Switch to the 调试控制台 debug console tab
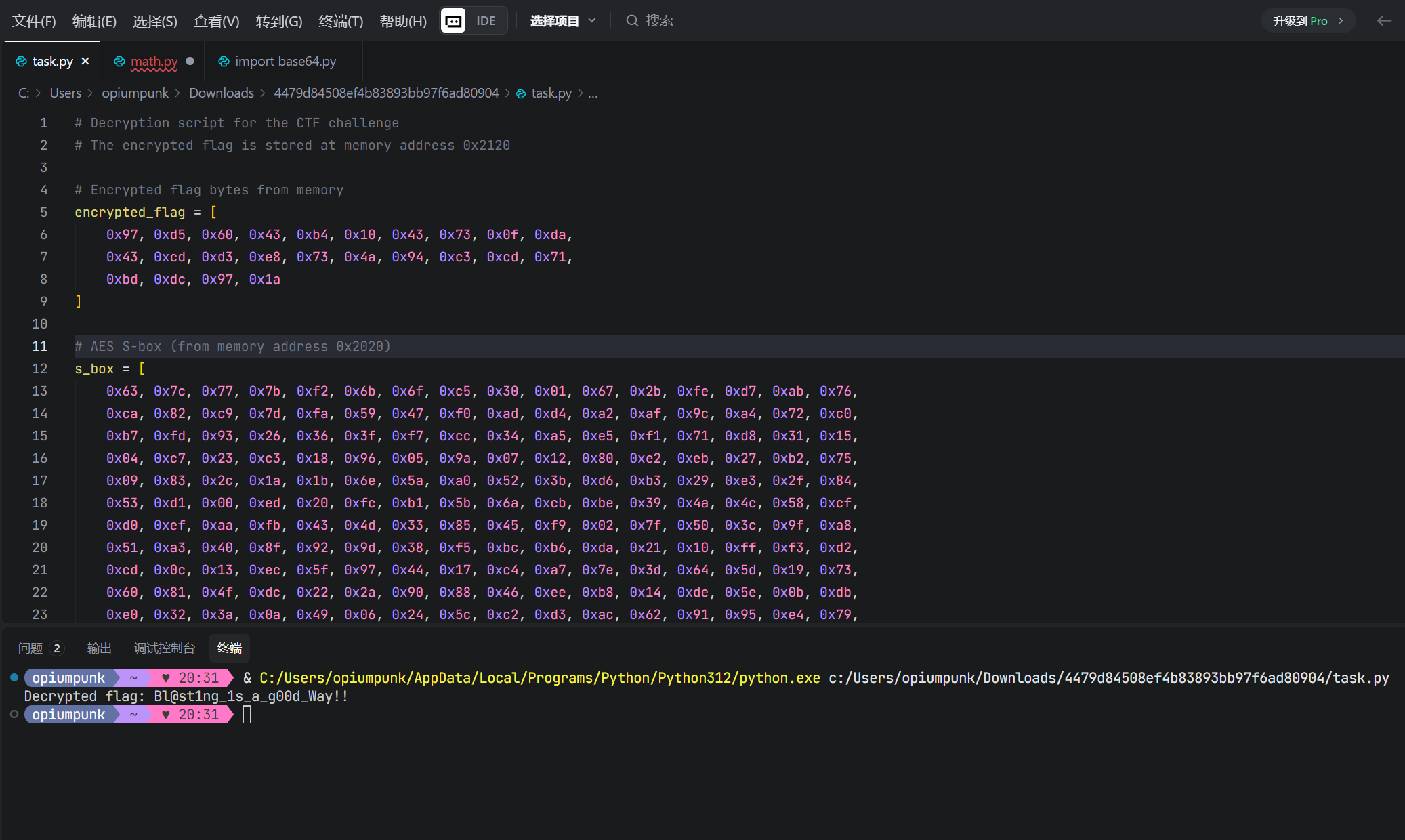 [164, 648]
